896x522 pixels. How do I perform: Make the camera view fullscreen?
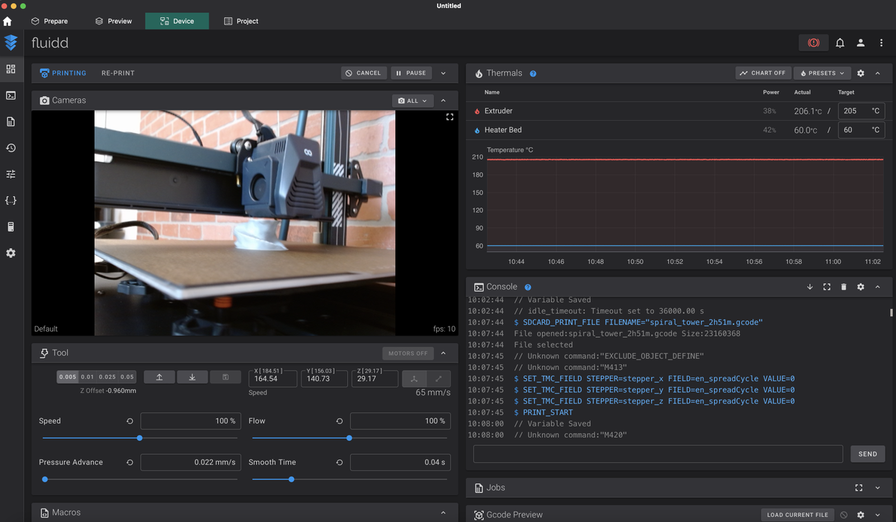pos(449,117)
